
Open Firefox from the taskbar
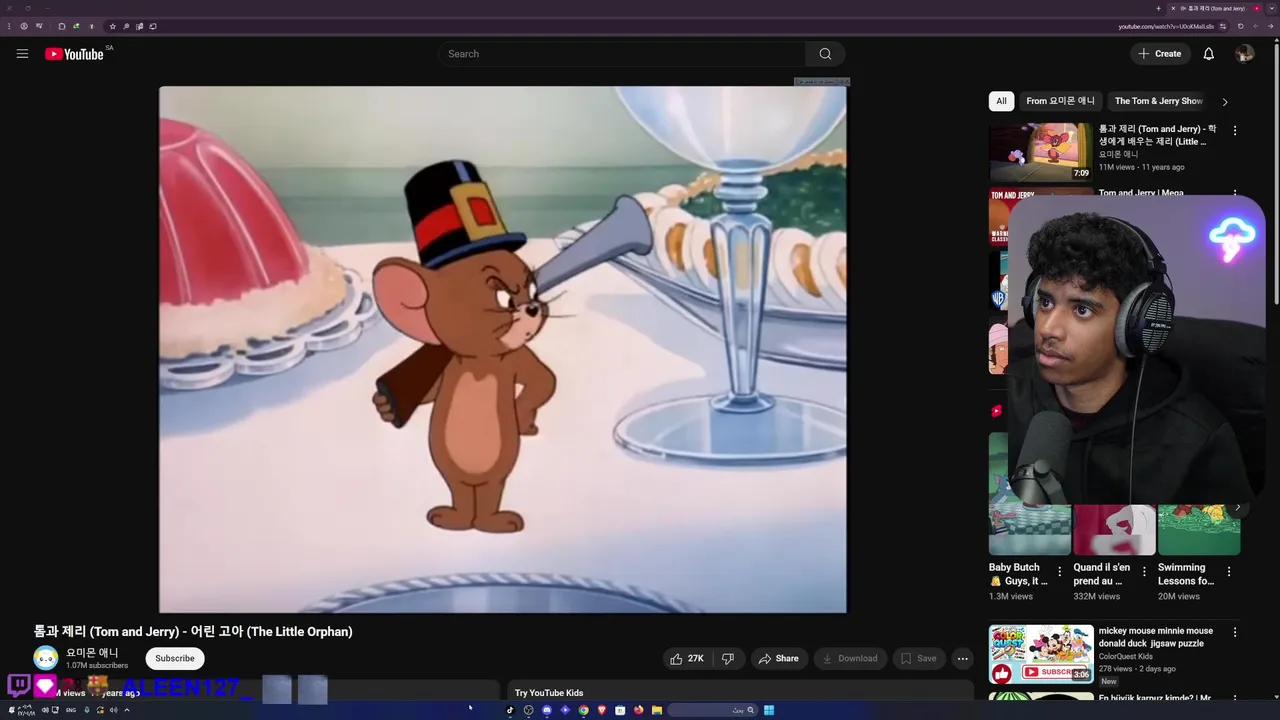point(638,710)
